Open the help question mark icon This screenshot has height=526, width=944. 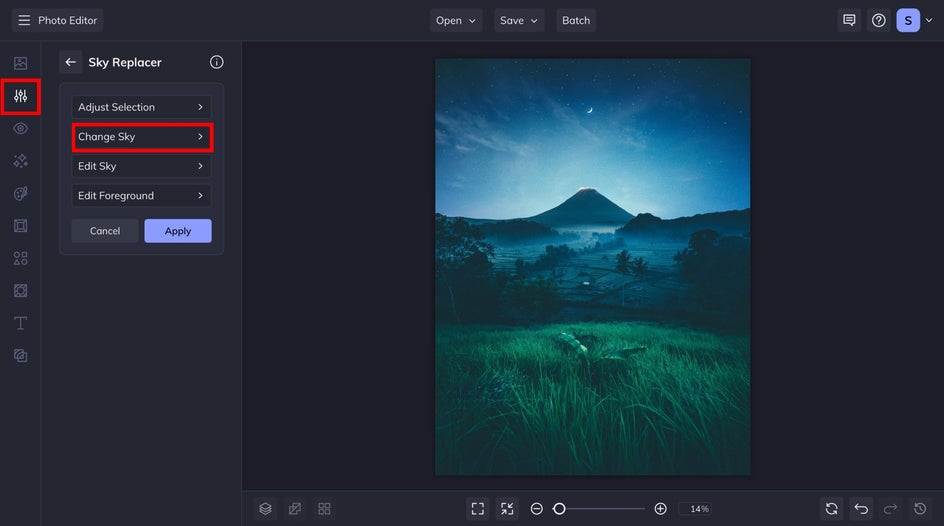[878, 20]
